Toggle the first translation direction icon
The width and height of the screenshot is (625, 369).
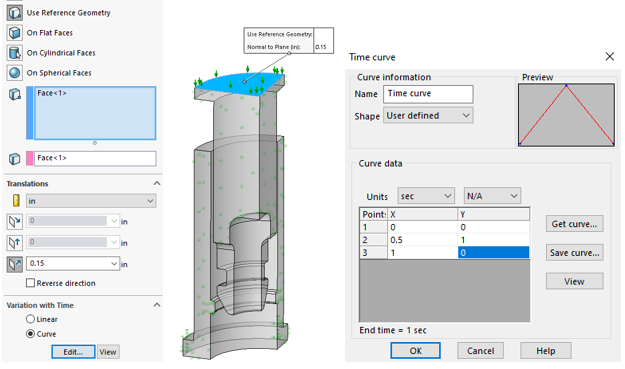[15, 222]
